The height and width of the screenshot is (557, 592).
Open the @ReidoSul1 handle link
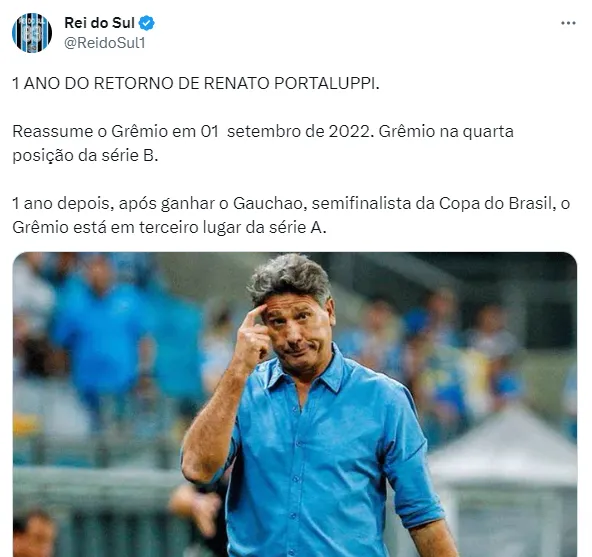105,43
